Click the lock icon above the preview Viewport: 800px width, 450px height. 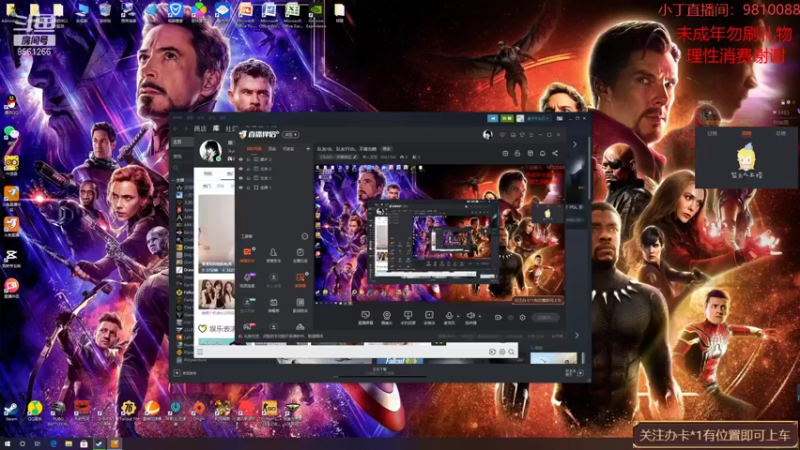[517, 153]
